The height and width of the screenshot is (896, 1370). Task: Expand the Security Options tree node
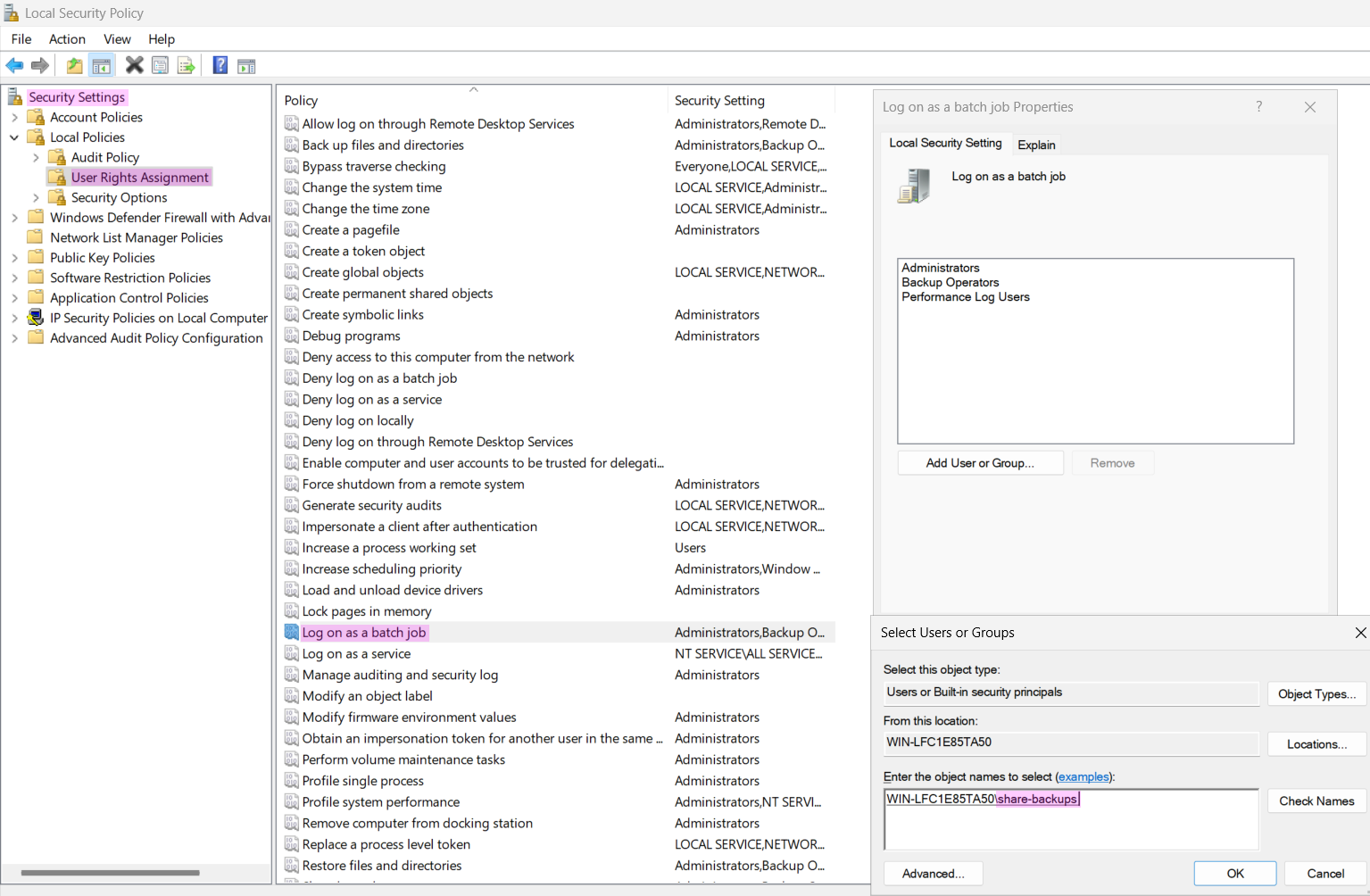click(36, 198)
